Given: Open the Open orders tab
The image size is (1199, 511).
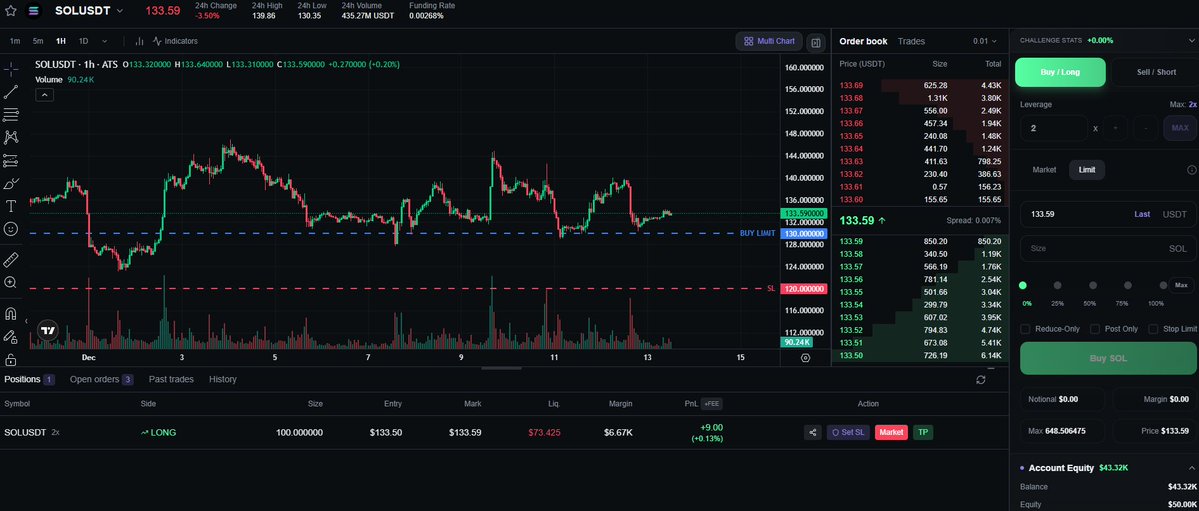Looking at the screenshot, I should [x=102, y=379].
